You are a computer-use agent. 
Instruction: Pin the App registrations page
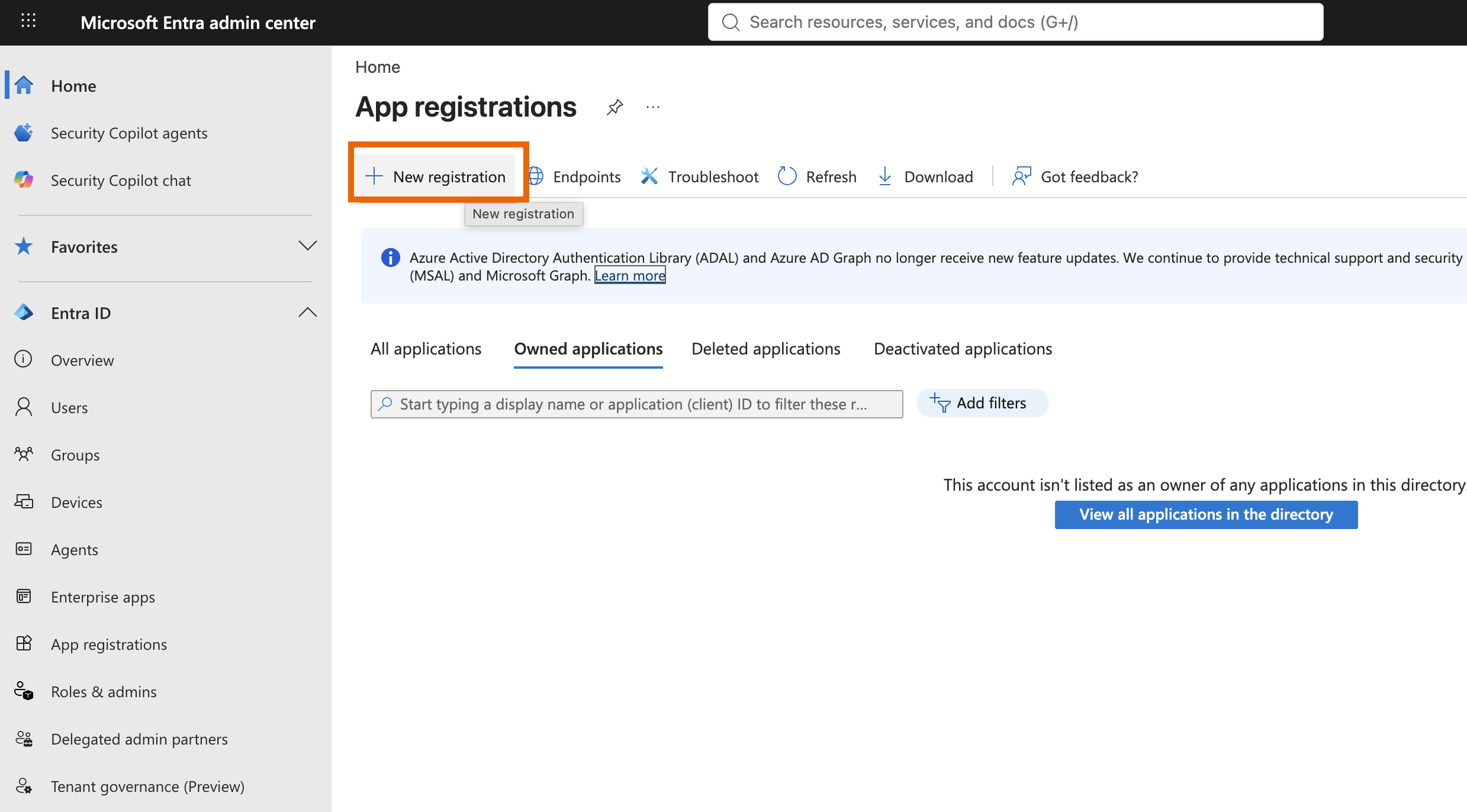tap(615, 107)
